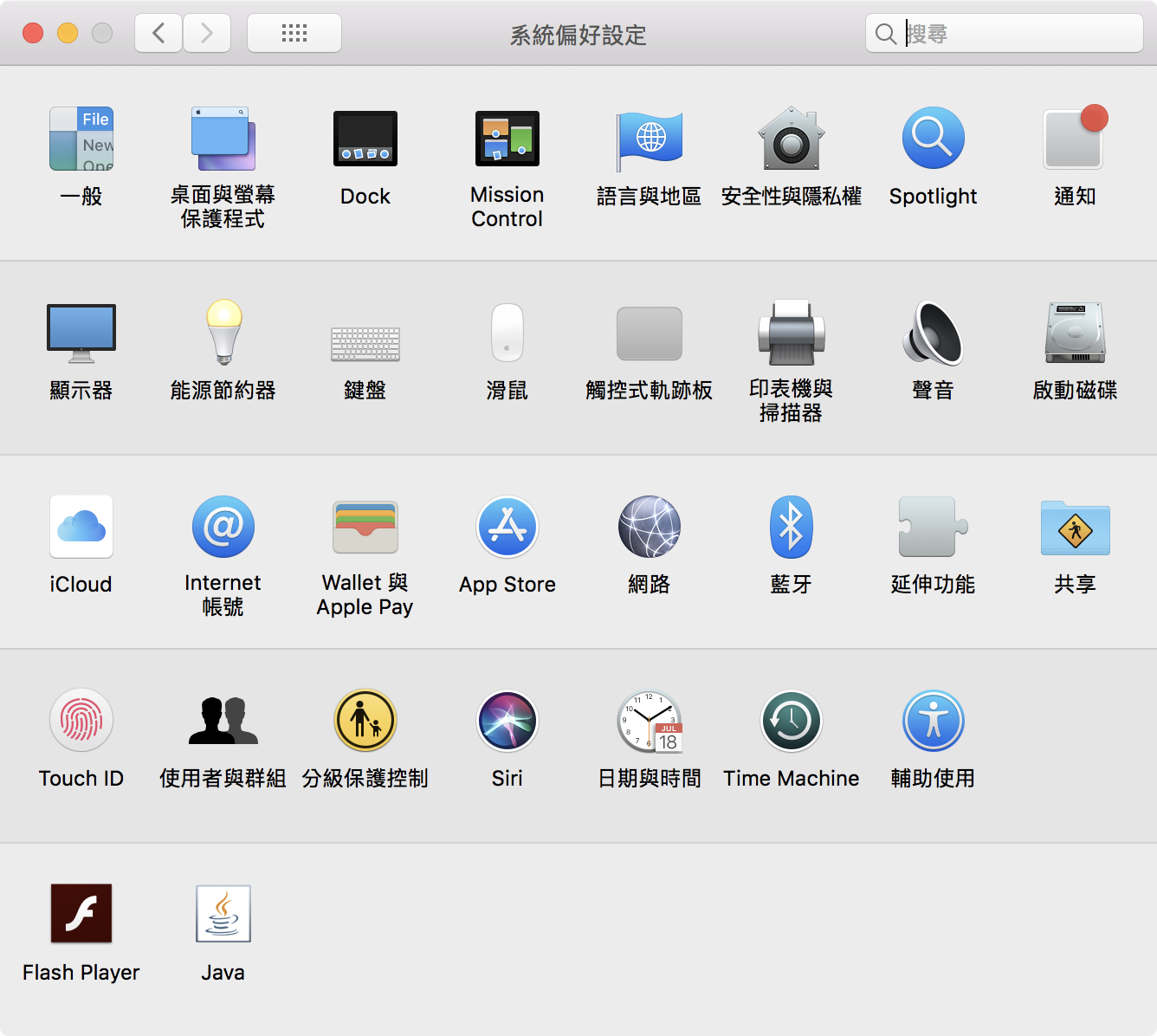Select the Time Machine icon
This screenshot has width=1157, height=1036.
point(791,721)
